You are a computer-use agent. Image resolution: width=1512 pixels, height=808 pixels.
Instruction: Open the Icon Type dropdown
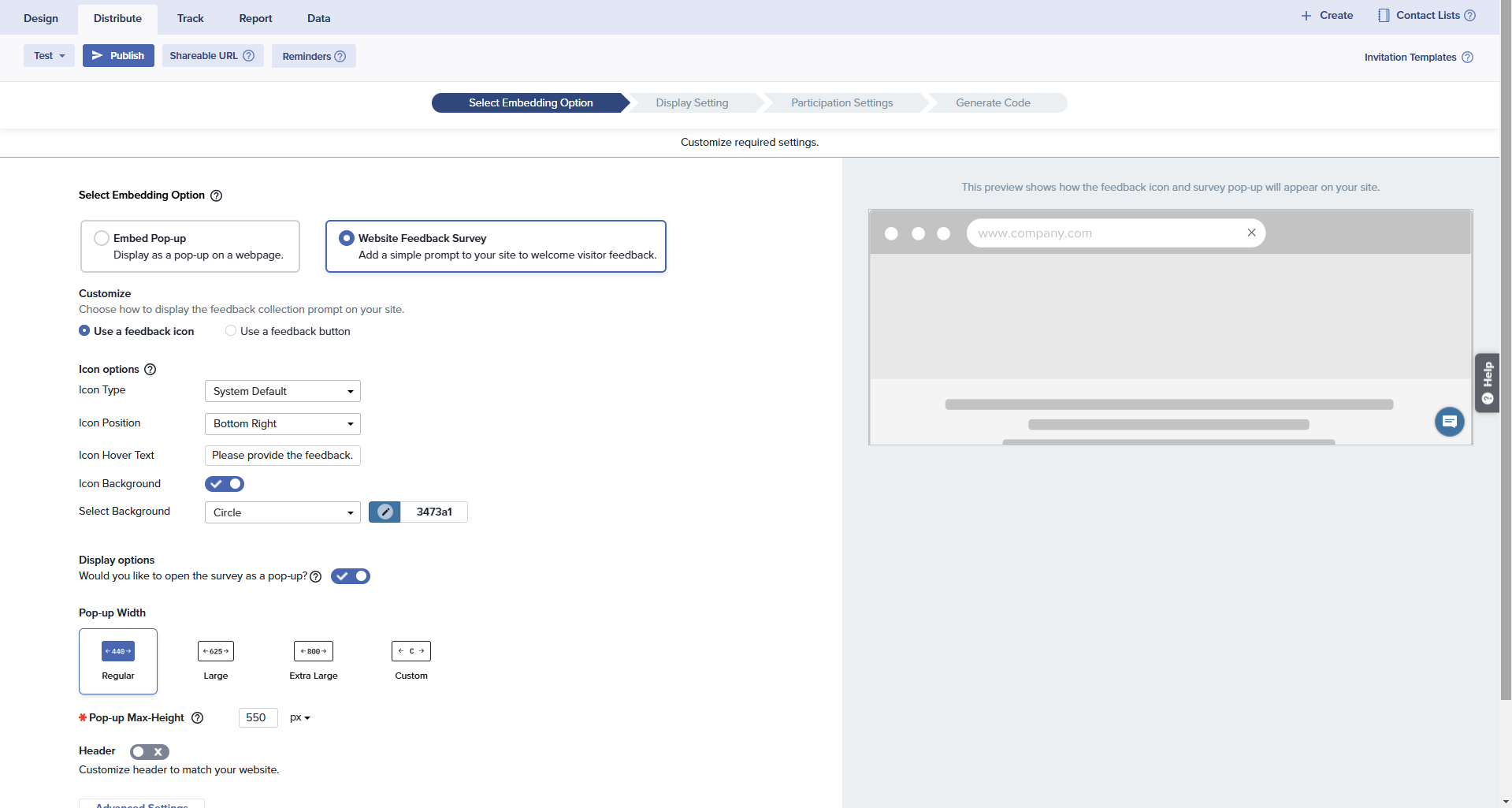click(x=282, y=392)
